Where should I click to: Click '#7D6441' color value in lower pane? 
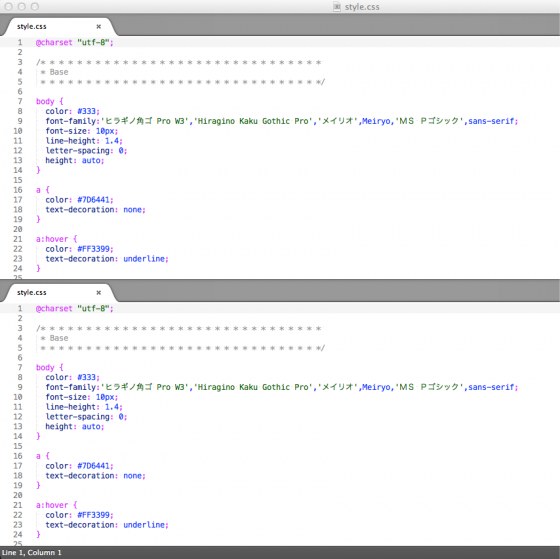tap(94, 466)
